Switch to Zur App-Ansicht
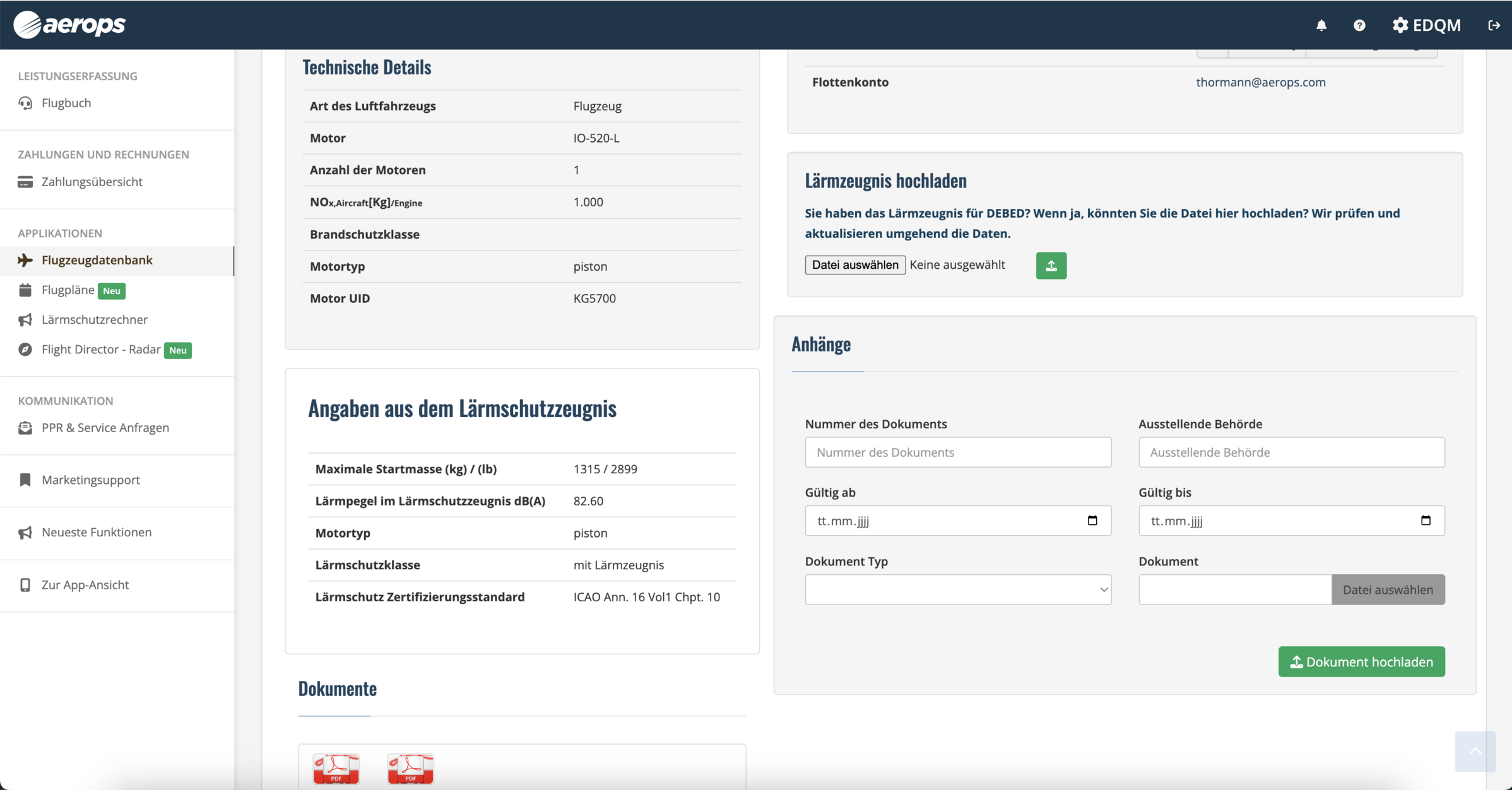The image size is (1512, 790). [x=85, y=585]
